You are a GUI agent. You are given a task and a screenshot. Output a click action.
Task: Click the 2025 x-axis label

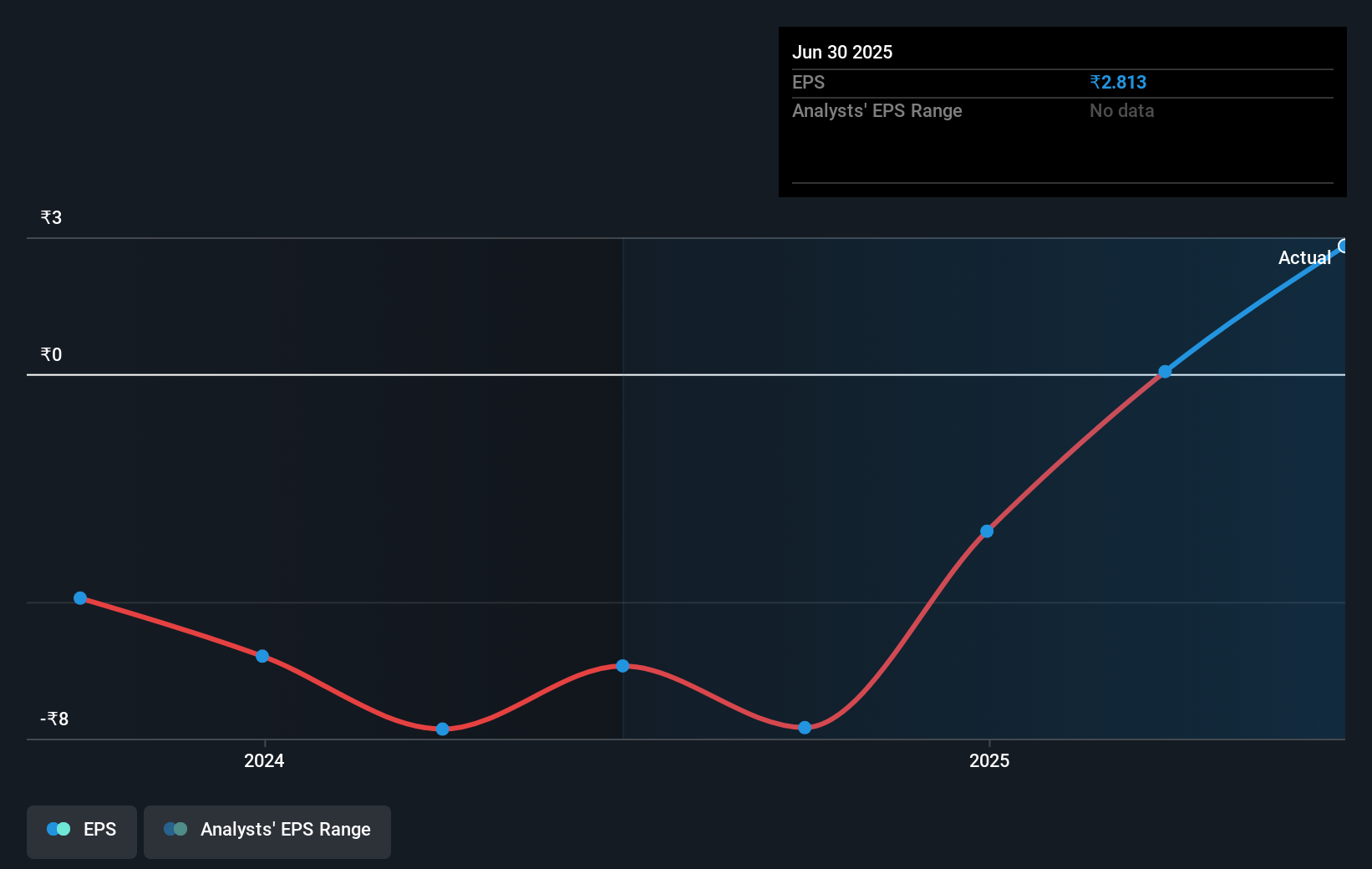pos(989,760)
